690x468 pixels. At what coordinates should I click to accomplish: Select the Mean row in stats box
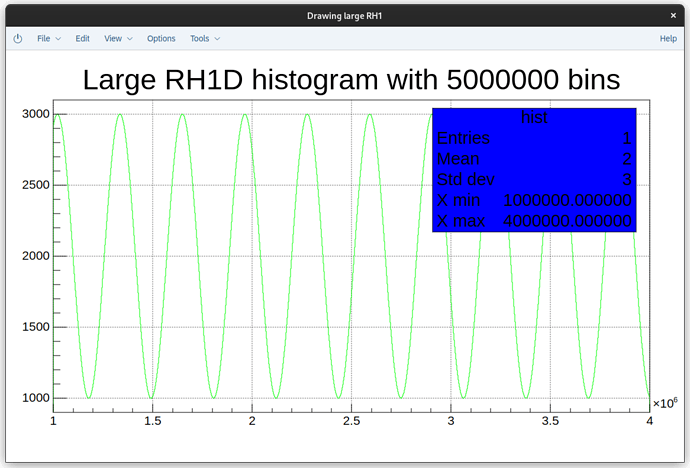(534, 159)
